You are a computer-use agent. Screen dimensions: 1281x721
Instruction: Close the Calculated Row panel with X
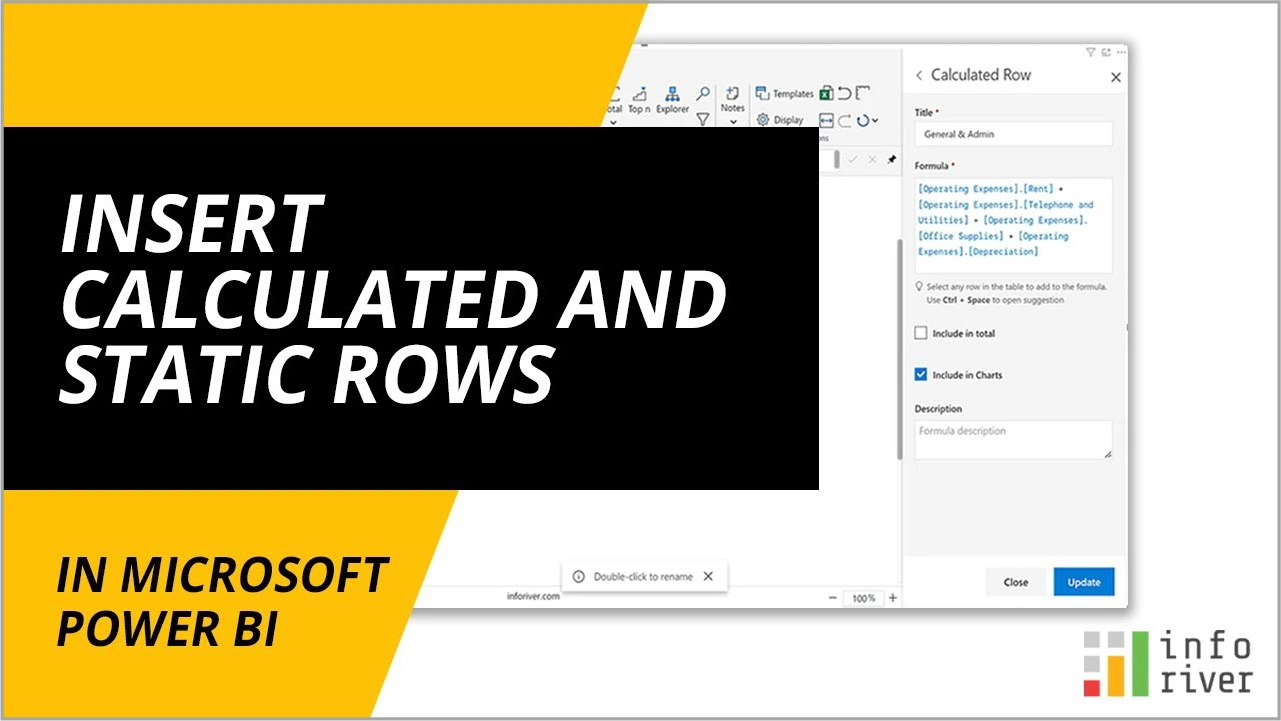(x=1116, y=77)
